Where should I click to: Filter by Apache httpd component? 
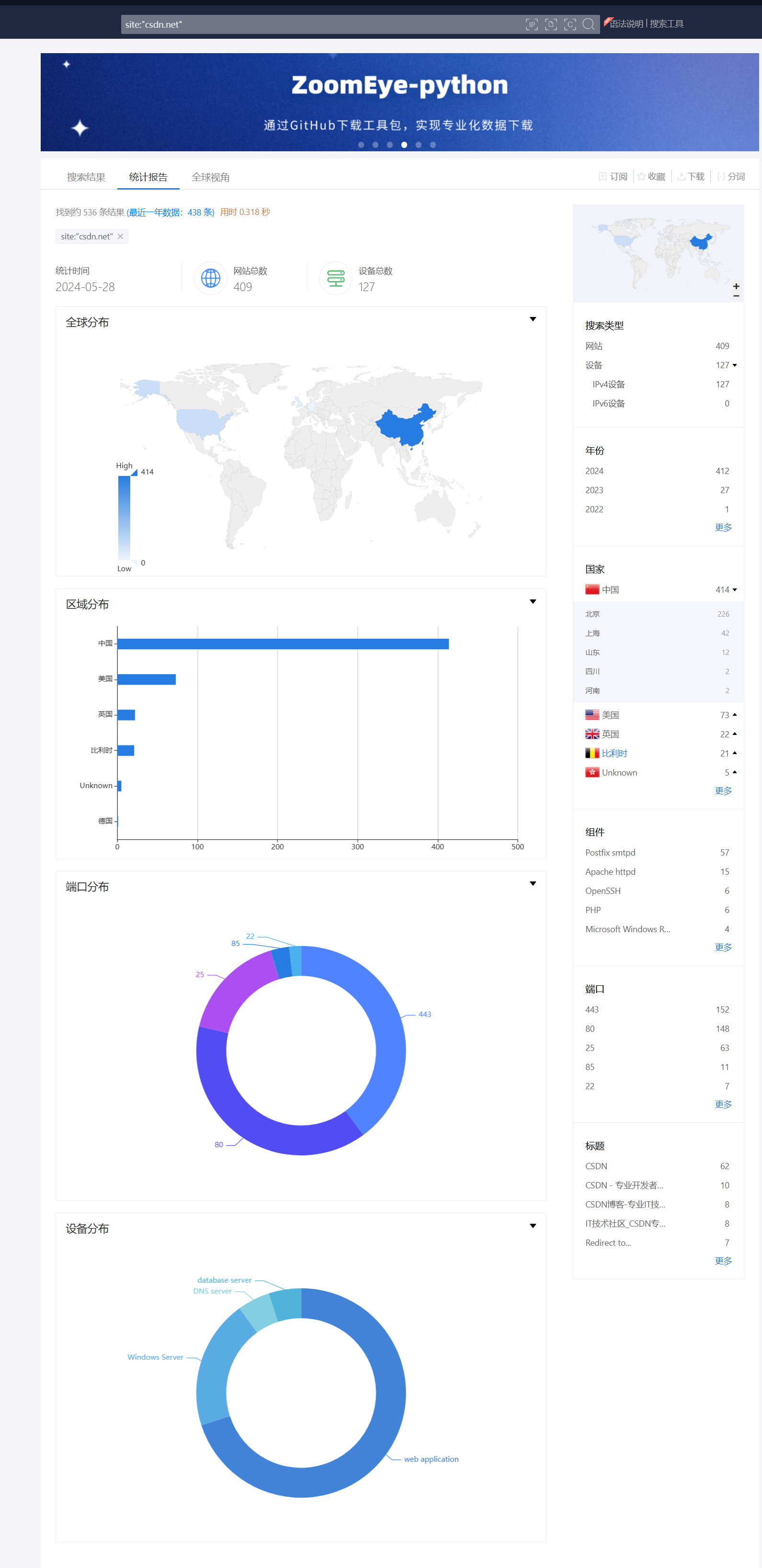657,872
